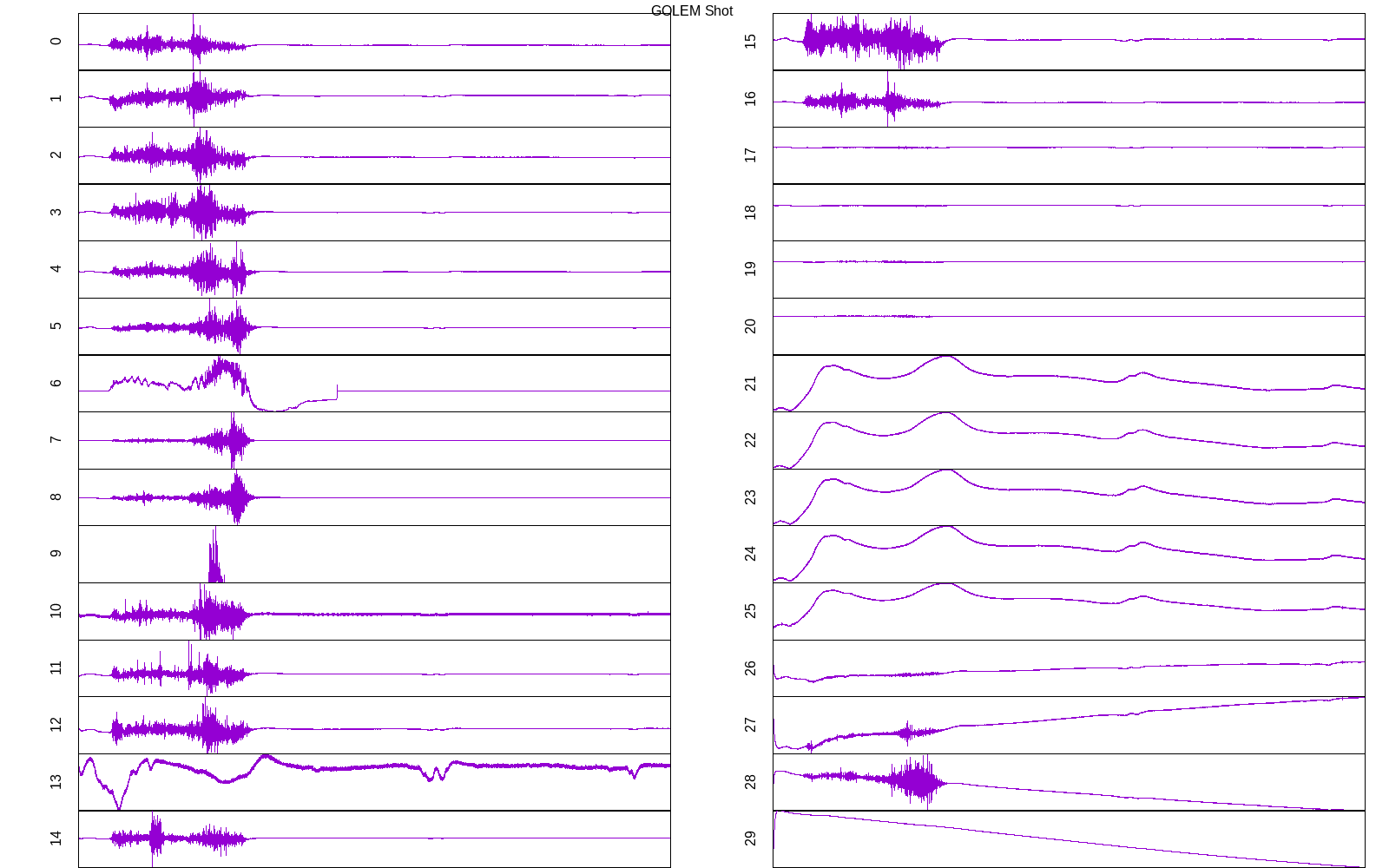Click the channel 28 plot panel

pos(1069,782)
